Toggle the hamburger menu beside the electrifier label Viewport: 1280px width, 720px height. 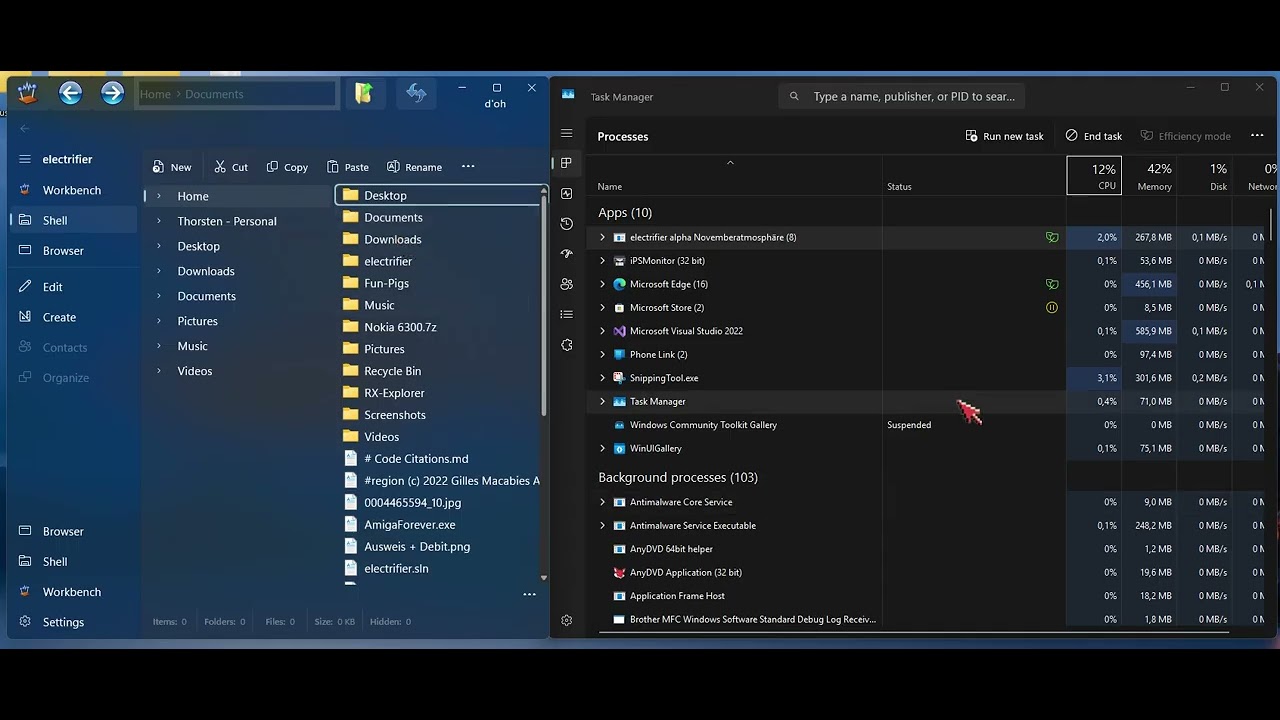tap(25, 159)
